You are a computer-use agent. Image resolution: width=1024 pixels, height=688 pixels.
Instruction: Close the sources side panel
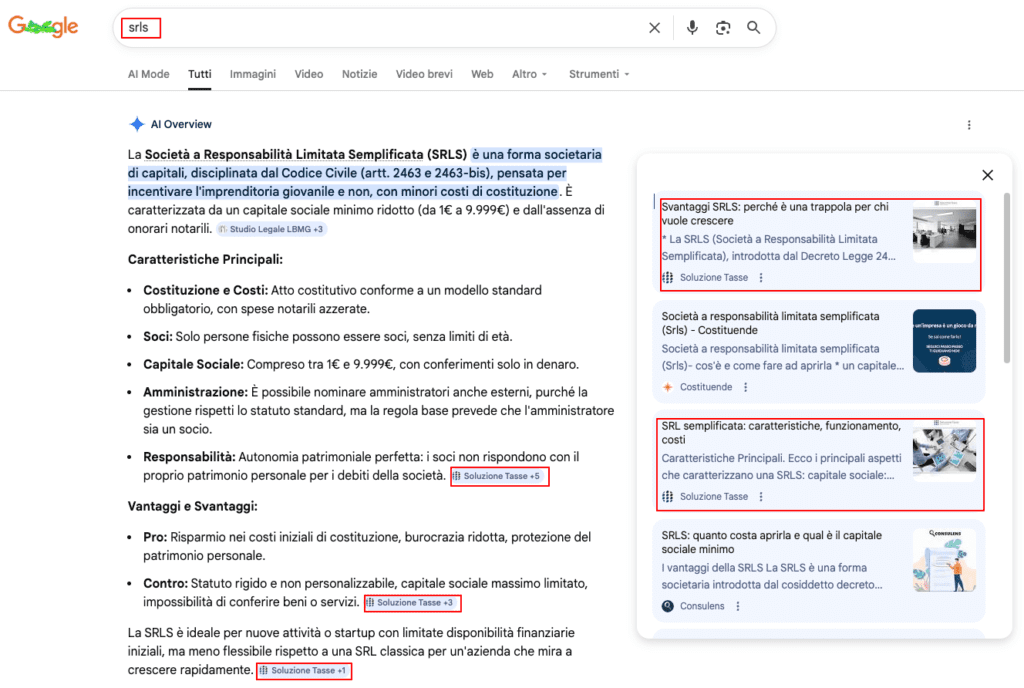(x=987, y=175)
